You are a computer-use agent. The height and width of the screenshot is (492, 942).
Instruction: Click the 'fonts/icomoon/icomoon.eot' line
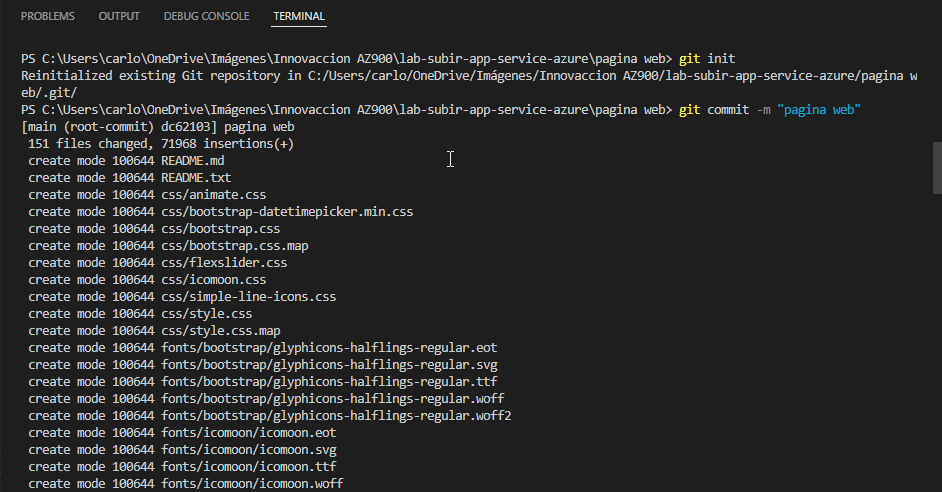(182, 433)
